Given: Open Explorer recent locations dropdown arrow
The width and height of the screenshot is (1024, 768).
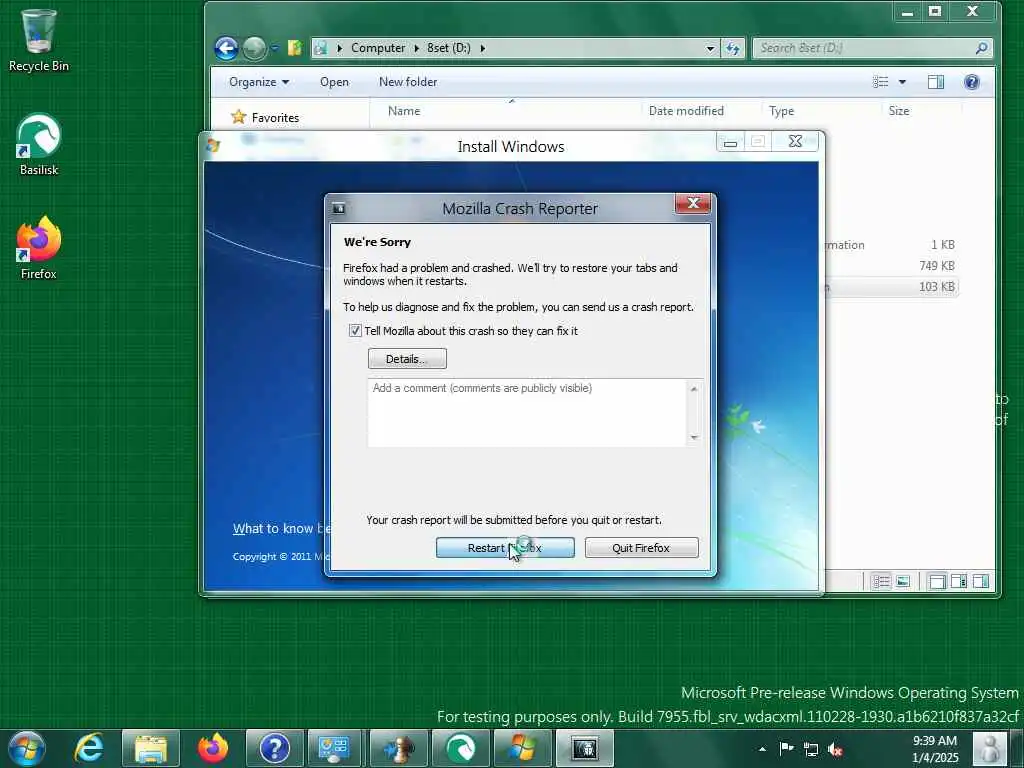Looking at the screenshot, I should coord(275,48).
